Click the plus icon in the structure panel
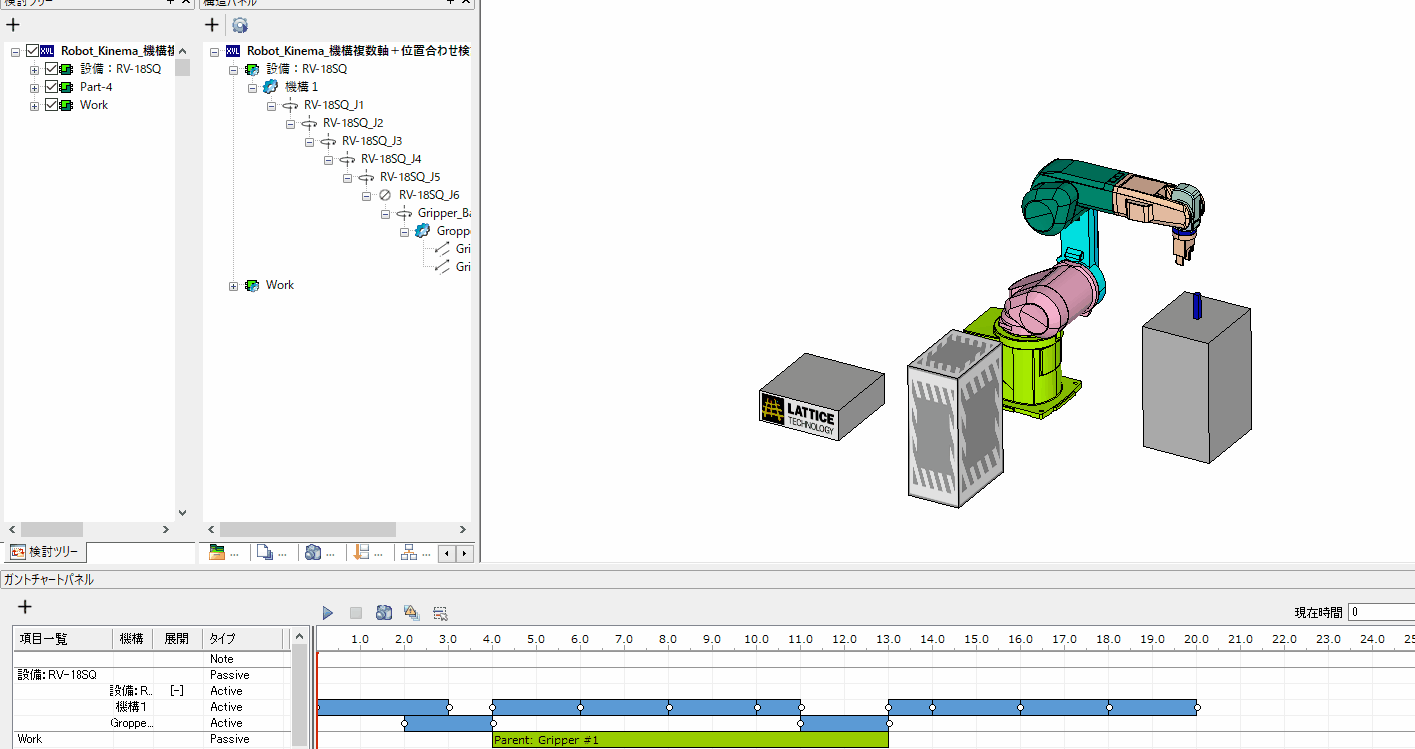This screenshot has height=749, width=1415. 211,25
